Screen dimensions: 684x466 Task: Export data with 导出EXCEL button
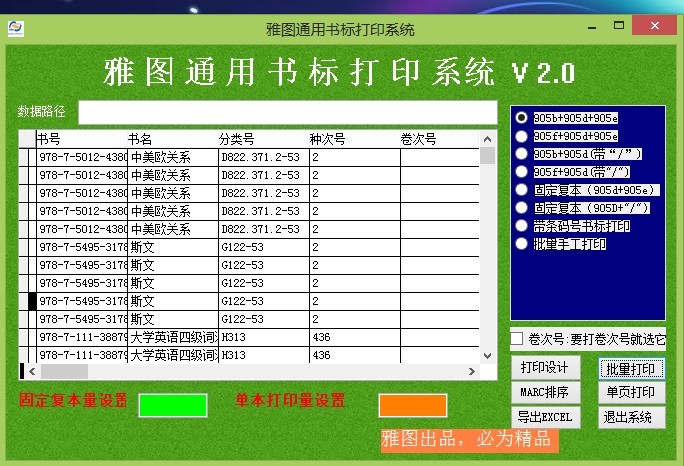pos(545,417)
